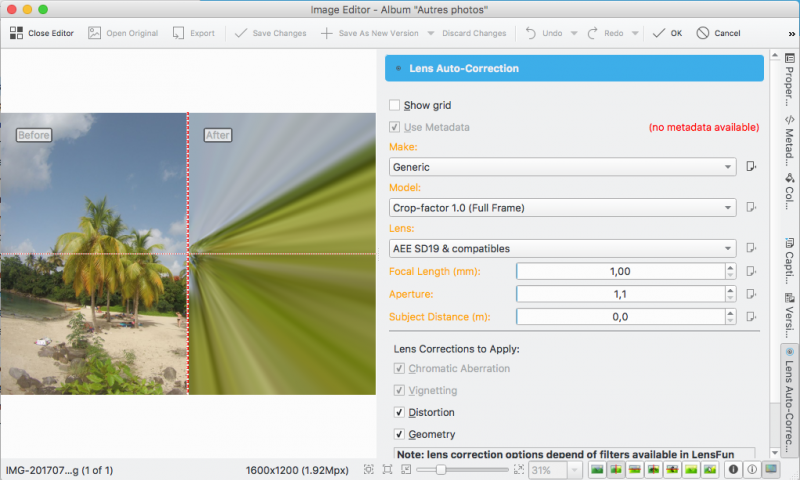The height and width of the screenshot is (480, 800).
Task: Open the 31% zoom level combo box
Action: 555,470
